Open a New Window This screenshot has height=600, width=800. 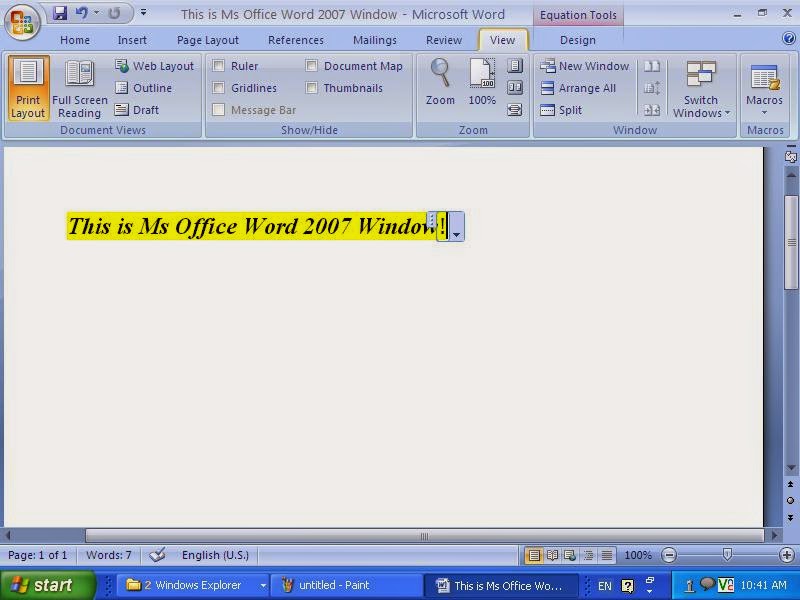click(x=585, y=66)
